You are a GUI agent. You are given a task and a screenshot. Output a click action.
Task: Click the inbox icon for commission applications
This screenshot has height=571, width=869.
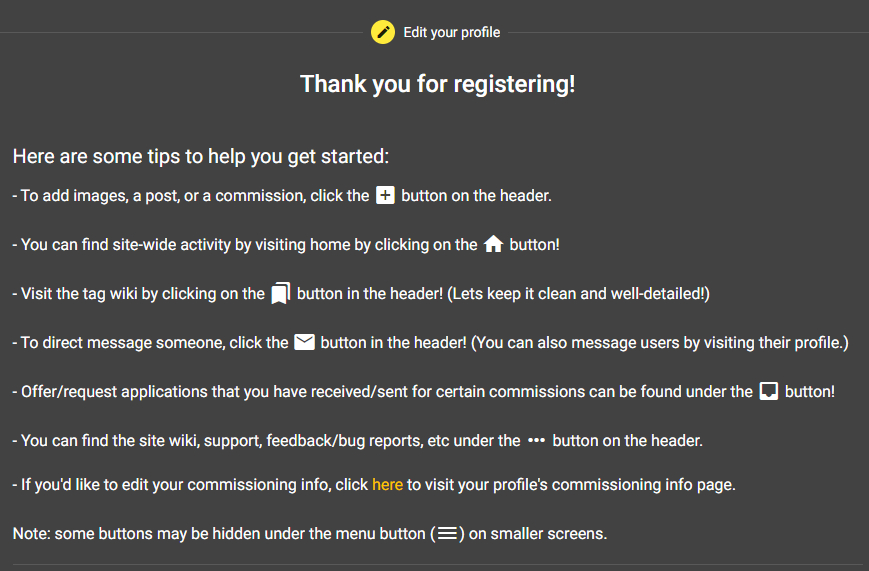click(x=769, y=391)
